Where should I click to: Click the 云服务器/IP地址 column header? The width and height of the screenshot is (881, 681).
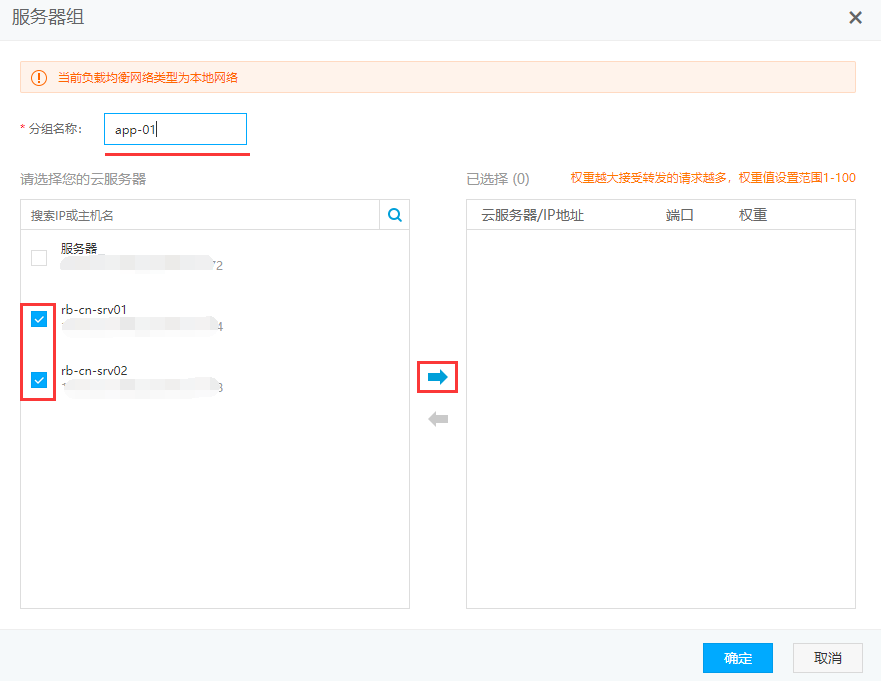coord(532,215)
